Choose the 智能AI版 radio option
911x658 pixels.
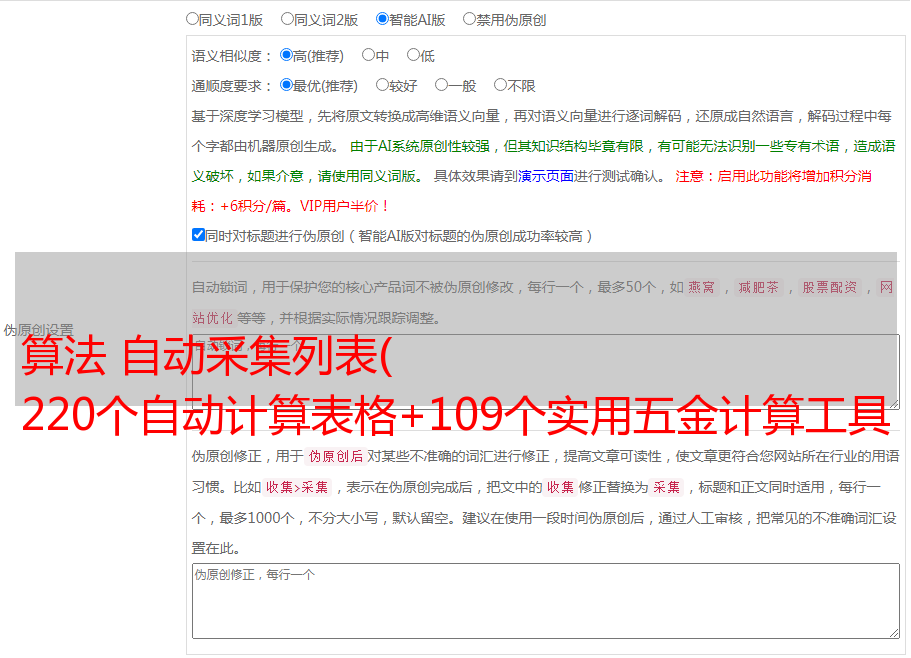[x=382, y=19]
